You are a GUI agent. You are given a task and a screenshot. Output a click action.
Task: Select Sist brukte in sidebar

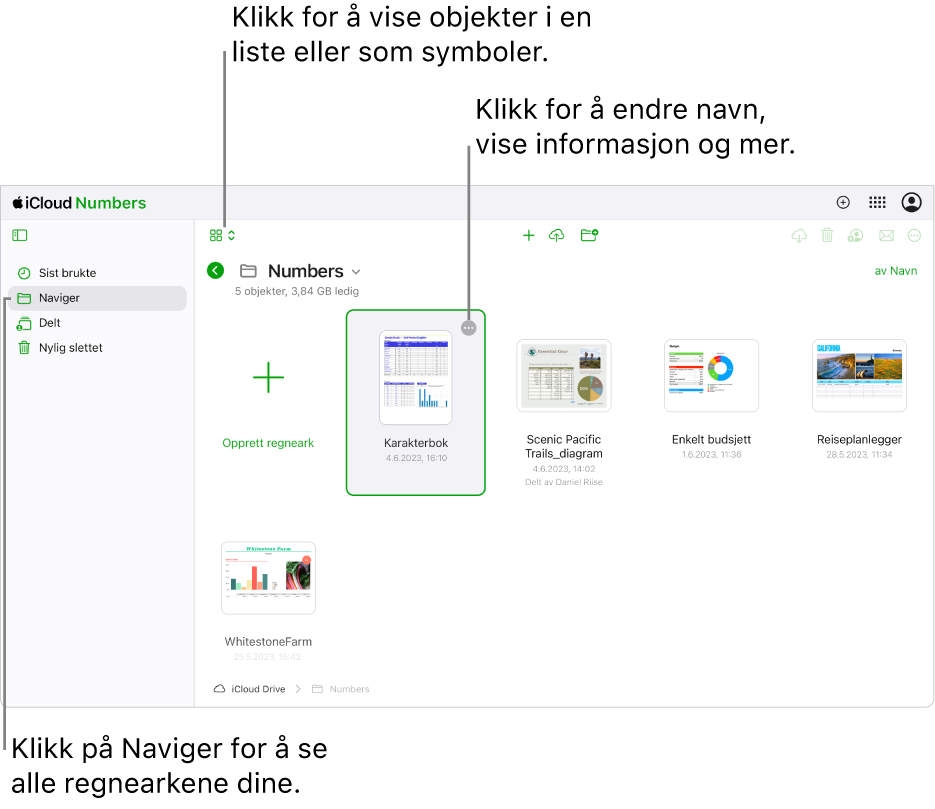[x=97, y=273]
